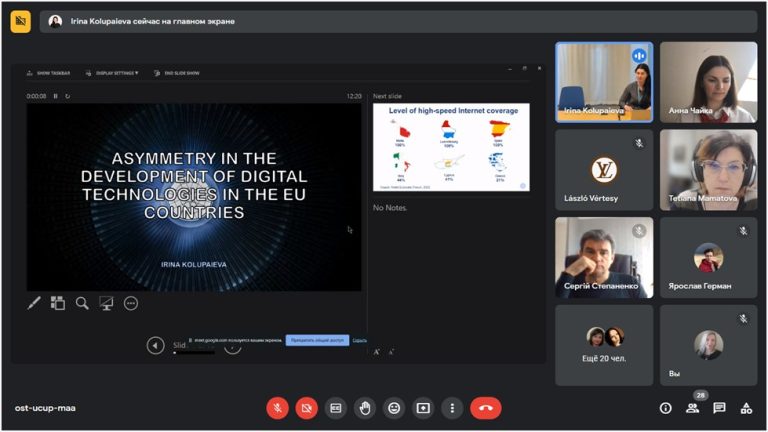Screen dimensions: 768x432
Task: Restore the presenter view window
Action: (525, 69)
